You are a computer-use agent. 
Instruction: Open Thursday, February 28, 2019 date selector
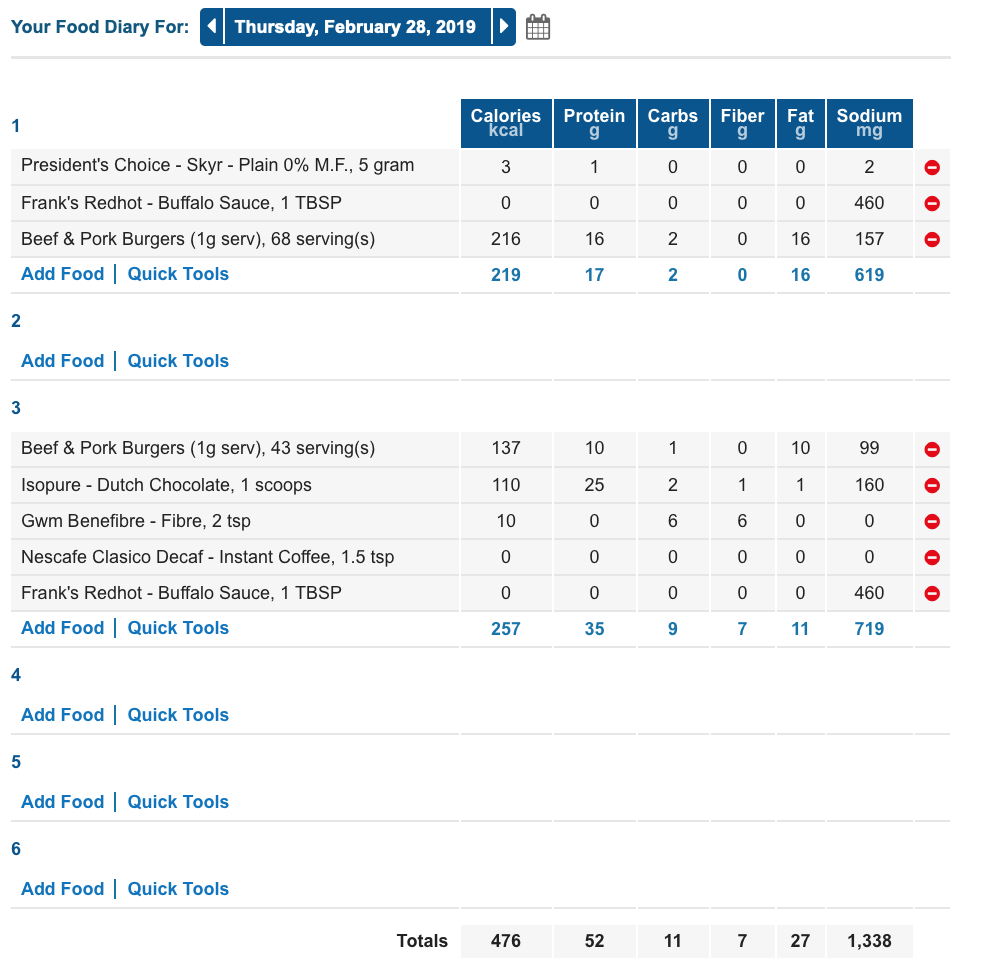click(x=357, y=27)
